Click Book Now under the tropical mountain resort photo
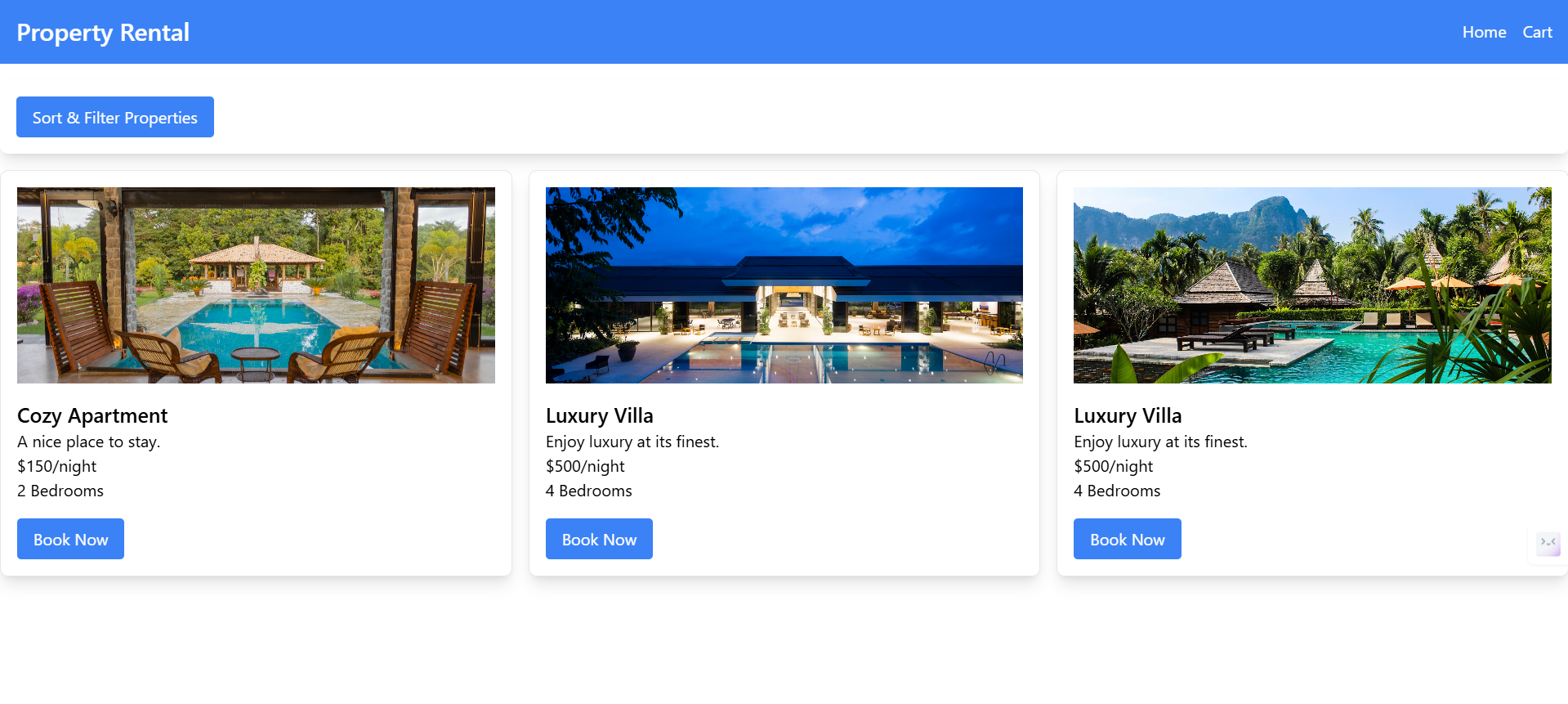The image size is (1568, 704). [1127, 539]
